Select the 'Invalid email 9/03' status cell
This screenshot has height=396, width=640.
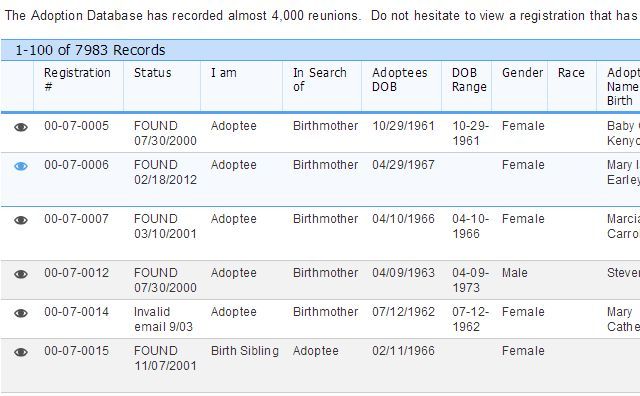(163, 319)
